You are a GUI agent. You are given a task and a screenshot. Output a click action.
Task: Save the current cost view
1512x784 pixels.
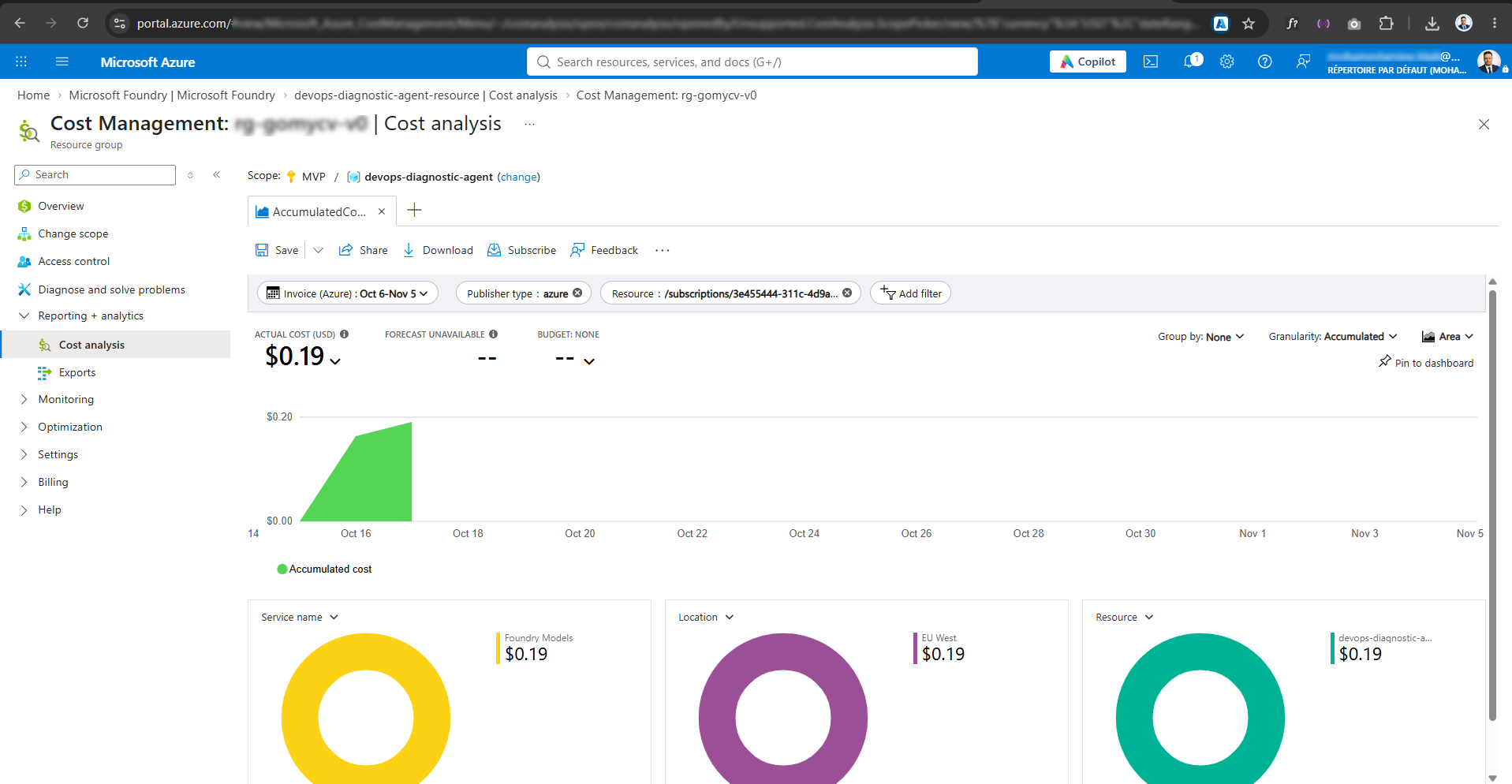277,250
